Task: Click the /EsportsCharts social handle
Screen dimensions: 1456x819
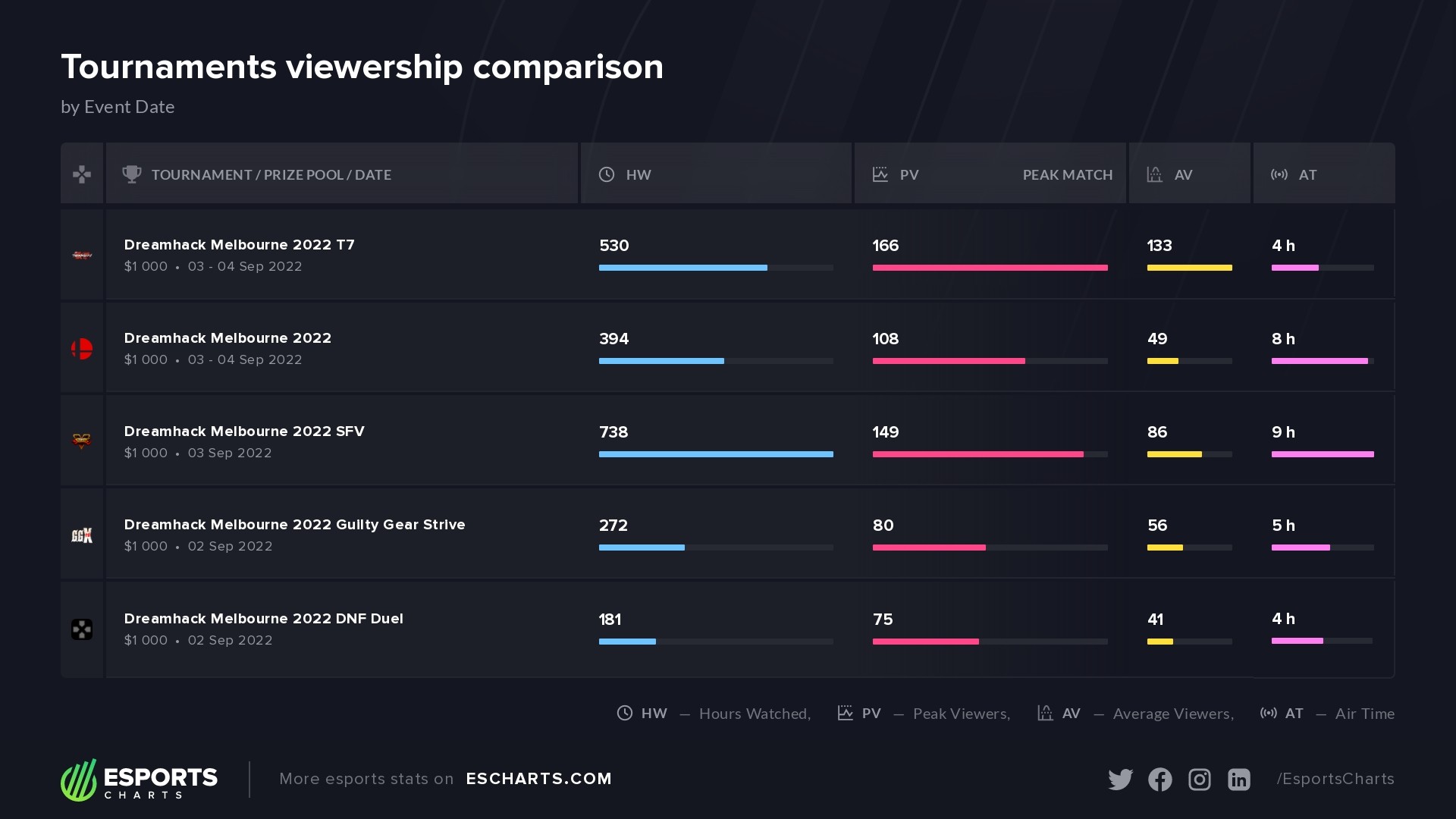Action: 1335,779
